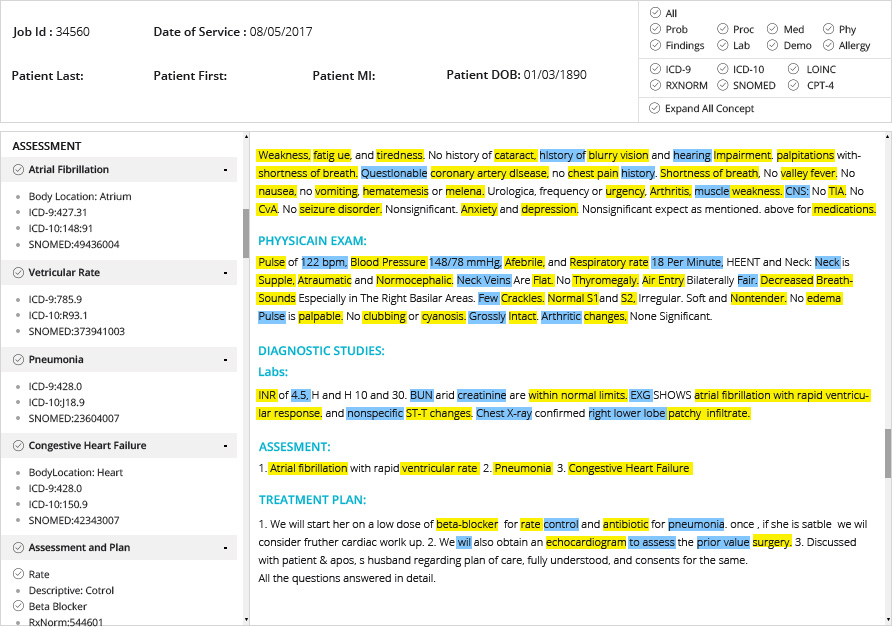Click the check icon beside Assessment and Plan

18,547
